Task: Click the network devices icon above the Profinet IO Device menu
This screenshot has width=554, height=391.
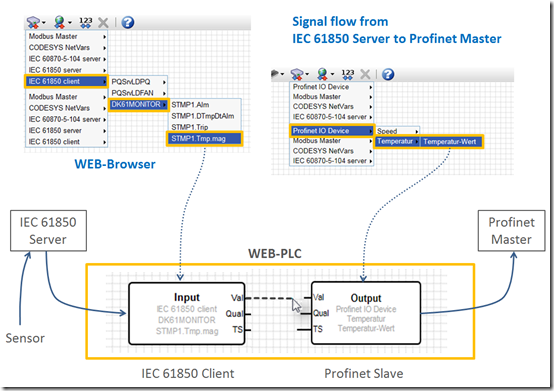Action: [297, 74]
